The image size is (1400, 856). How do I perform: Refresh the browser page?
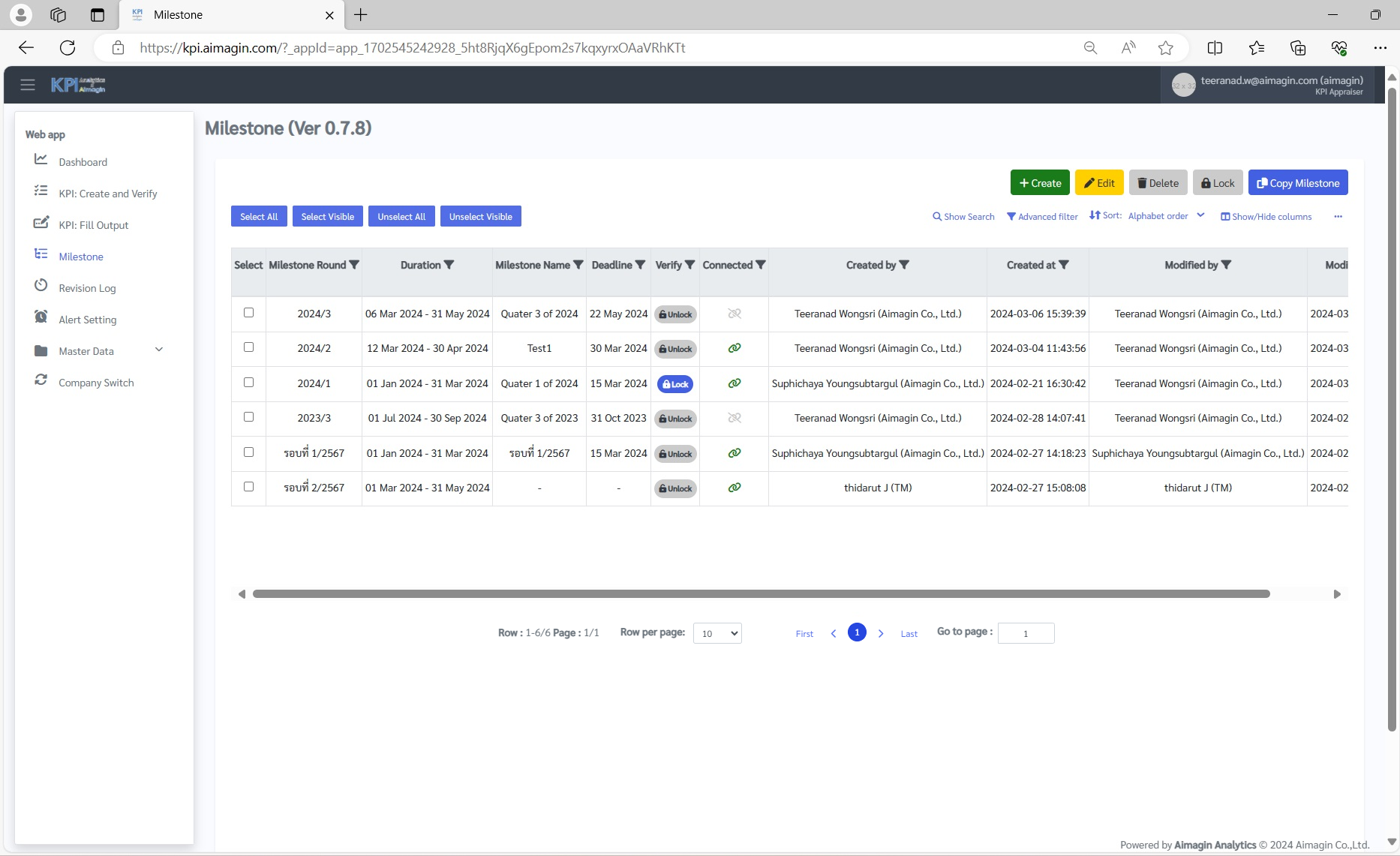pos(68,48)
